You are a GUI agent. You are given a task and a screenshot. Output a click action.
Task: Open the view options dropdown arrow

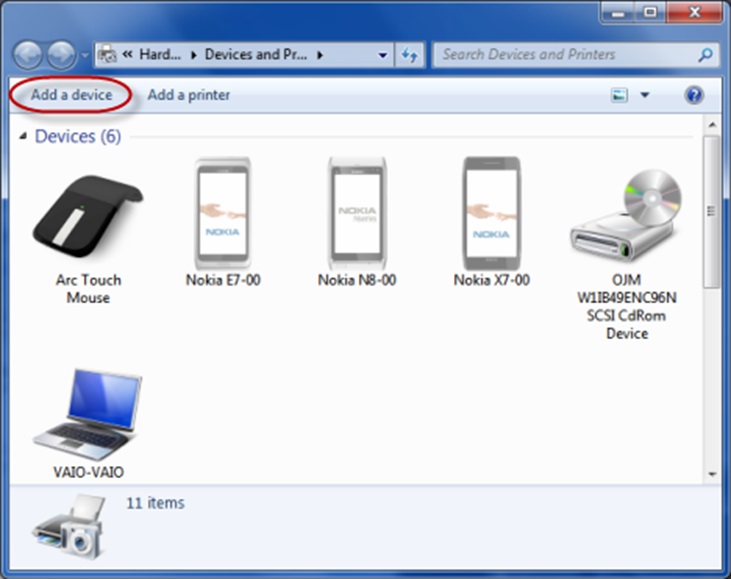[x=645, y=96]
